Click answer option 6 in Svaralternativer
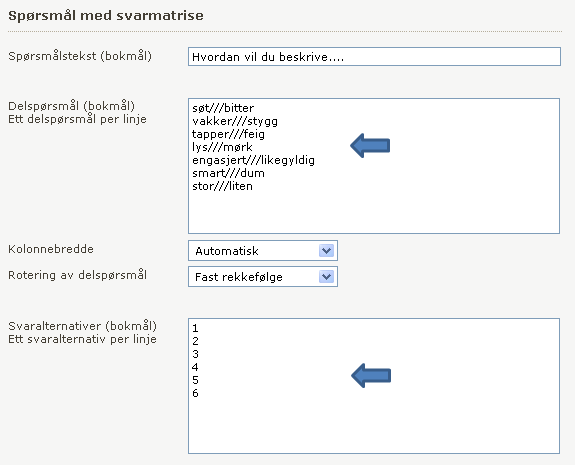 pos(195,393)
